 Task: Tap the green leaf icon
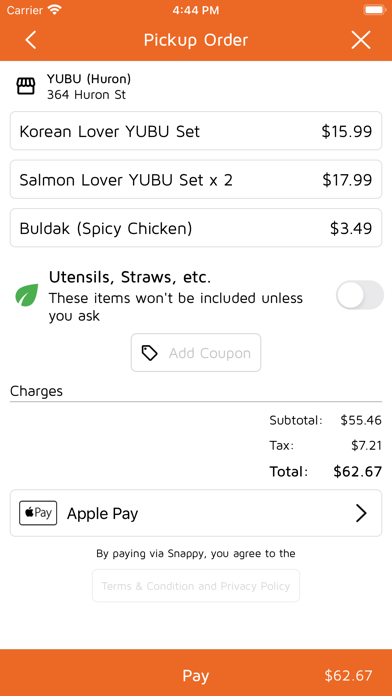click(x=27, y=295)
